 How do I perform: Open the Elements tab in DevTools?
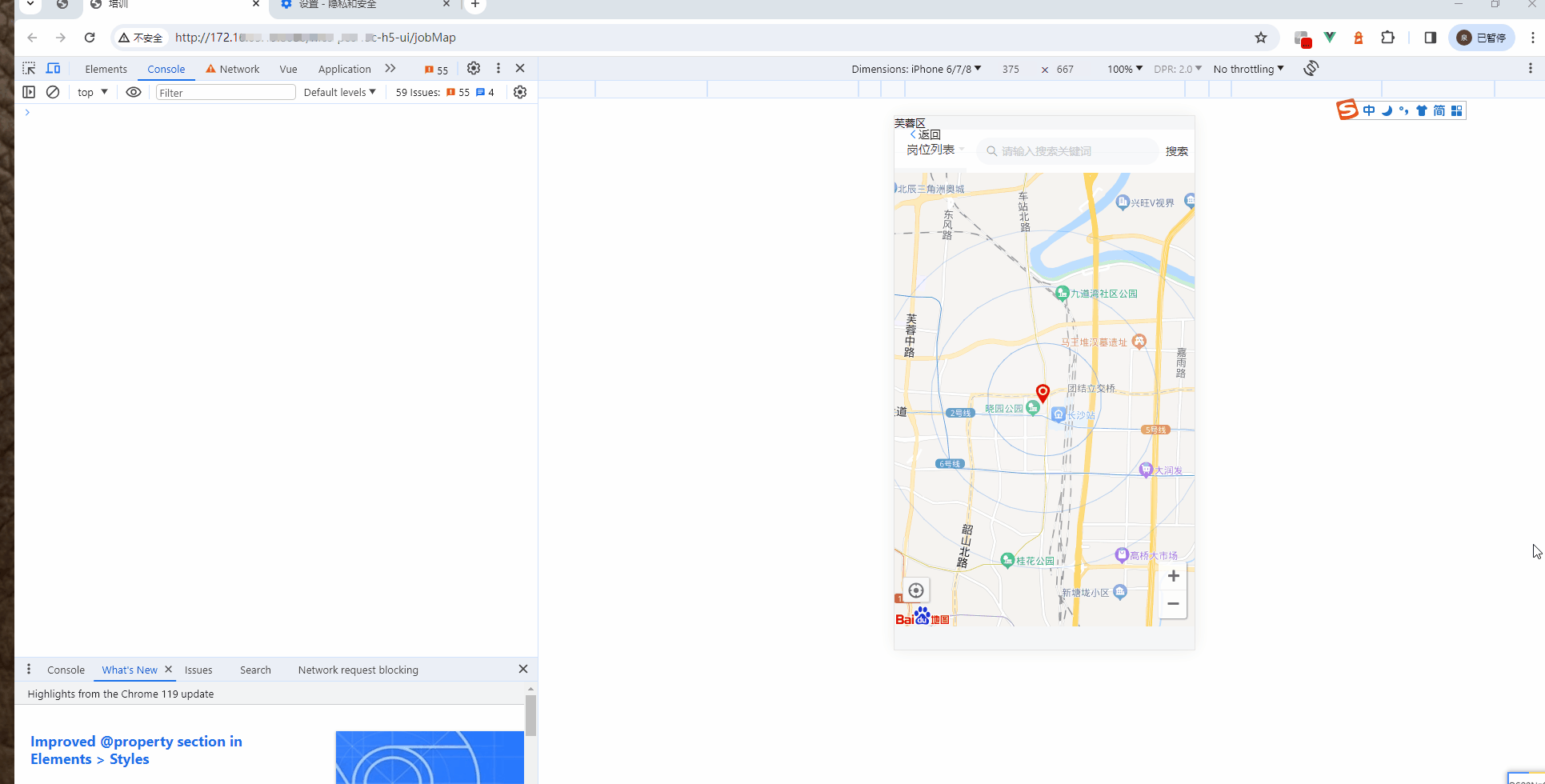tap(106, 70)
